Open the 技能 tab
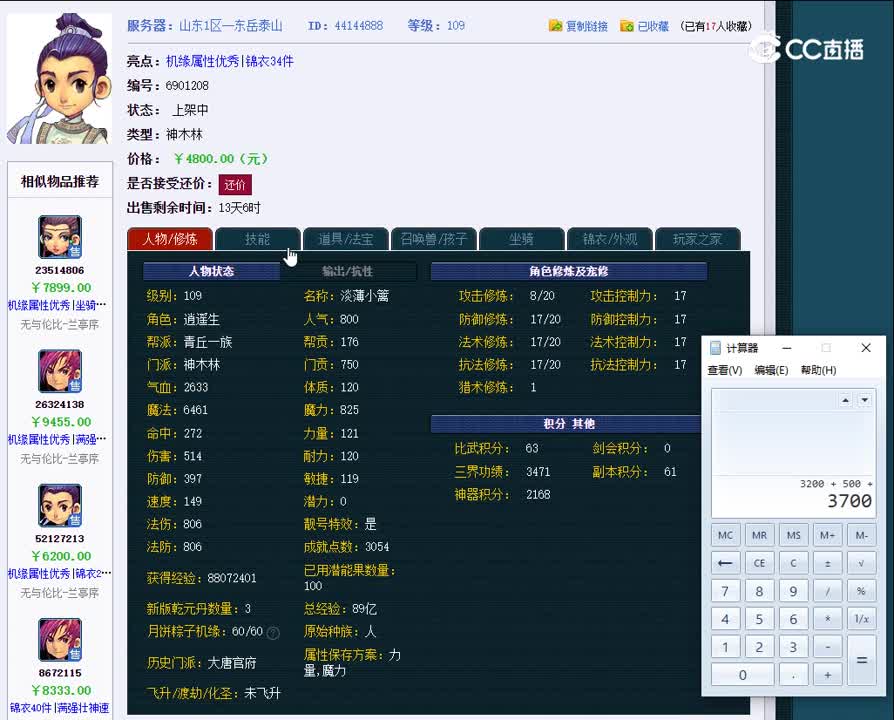The height and width of the screenshot is (720, 894). click(x=257, y=239)
